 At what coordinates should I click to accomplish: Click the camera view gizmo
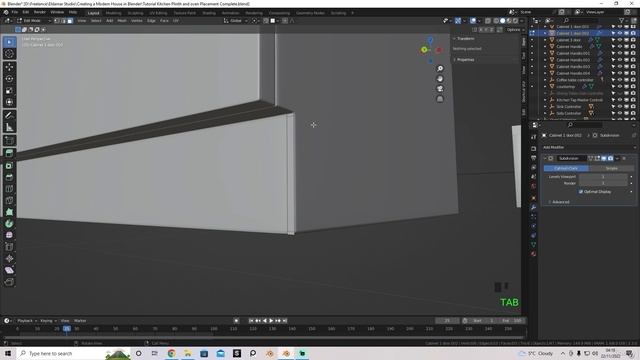440,89
